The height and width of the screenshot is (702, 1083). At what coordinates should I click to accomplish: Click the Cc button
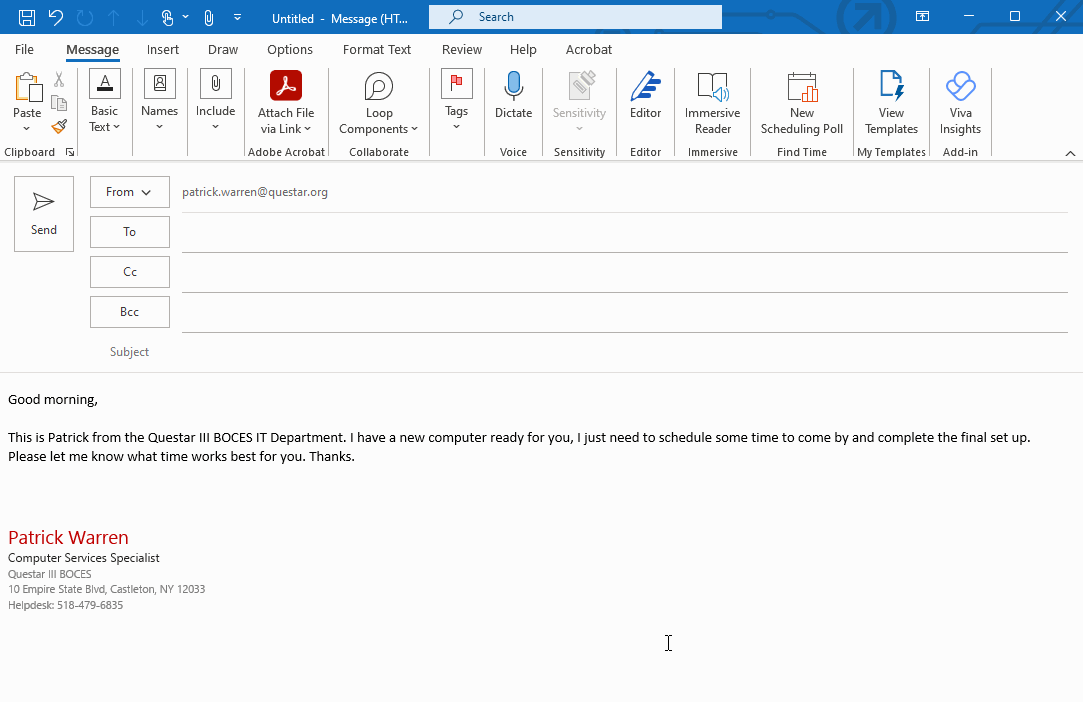pos(129,272)
